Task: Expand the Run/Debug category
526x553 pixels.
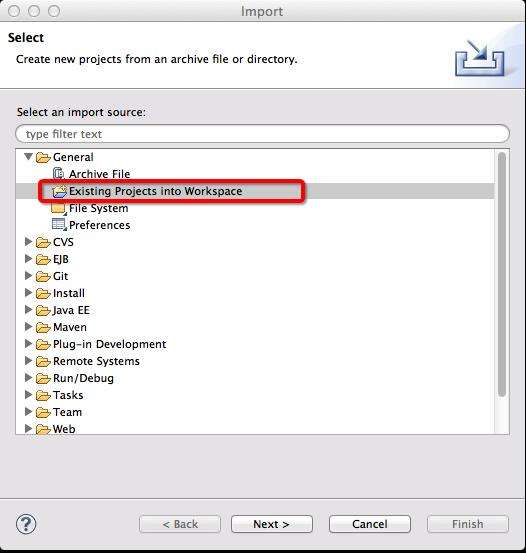Action: [29, 378]
